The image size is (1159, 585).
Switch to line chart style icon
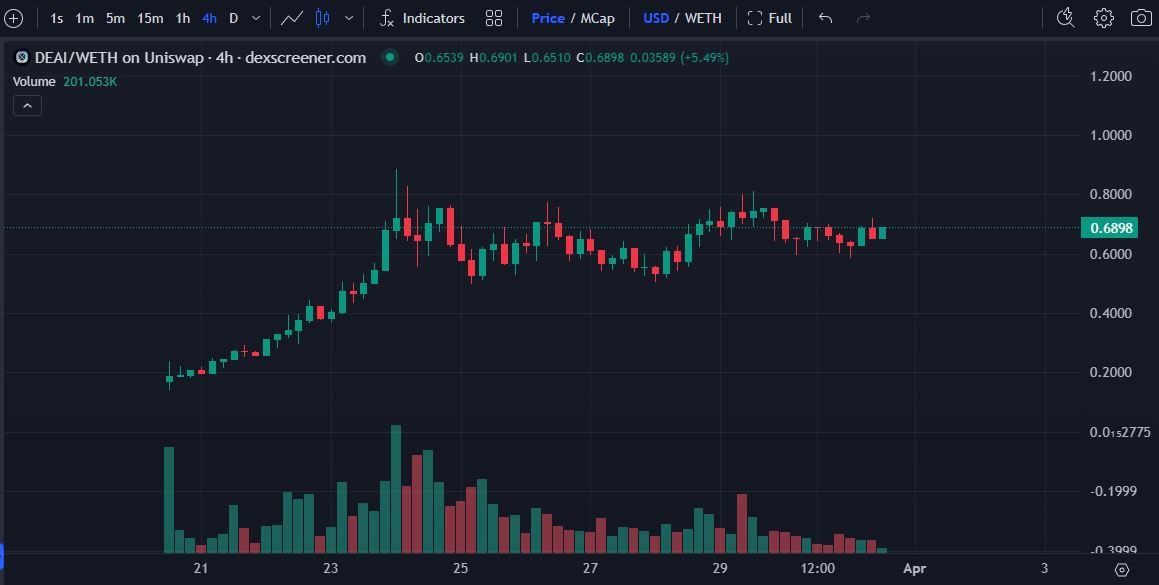coord(292,18)
